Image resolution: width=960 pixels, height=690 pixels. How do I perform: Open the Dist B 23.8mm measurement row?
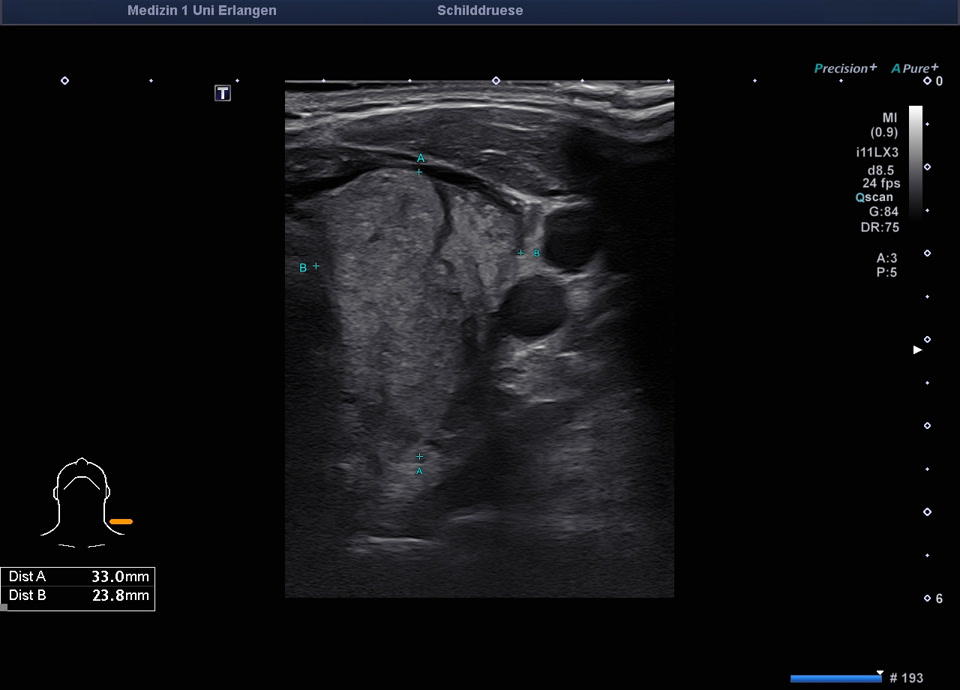click(78, 596)
